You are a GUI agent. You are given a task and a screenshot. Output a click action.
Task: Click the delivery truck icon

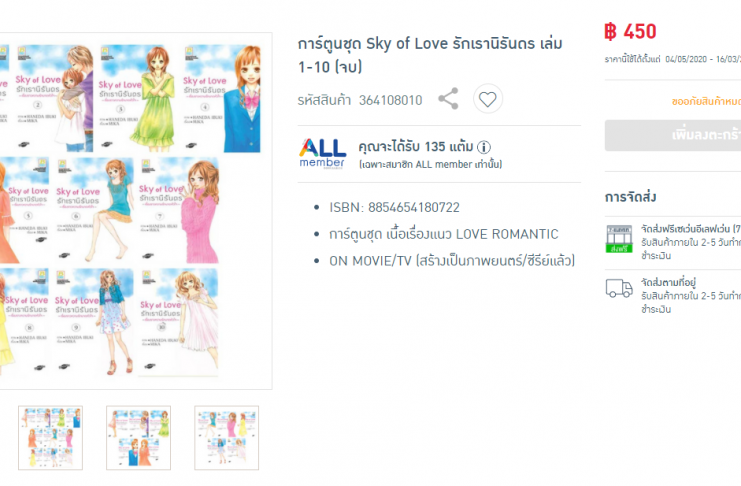pos(619,287)
